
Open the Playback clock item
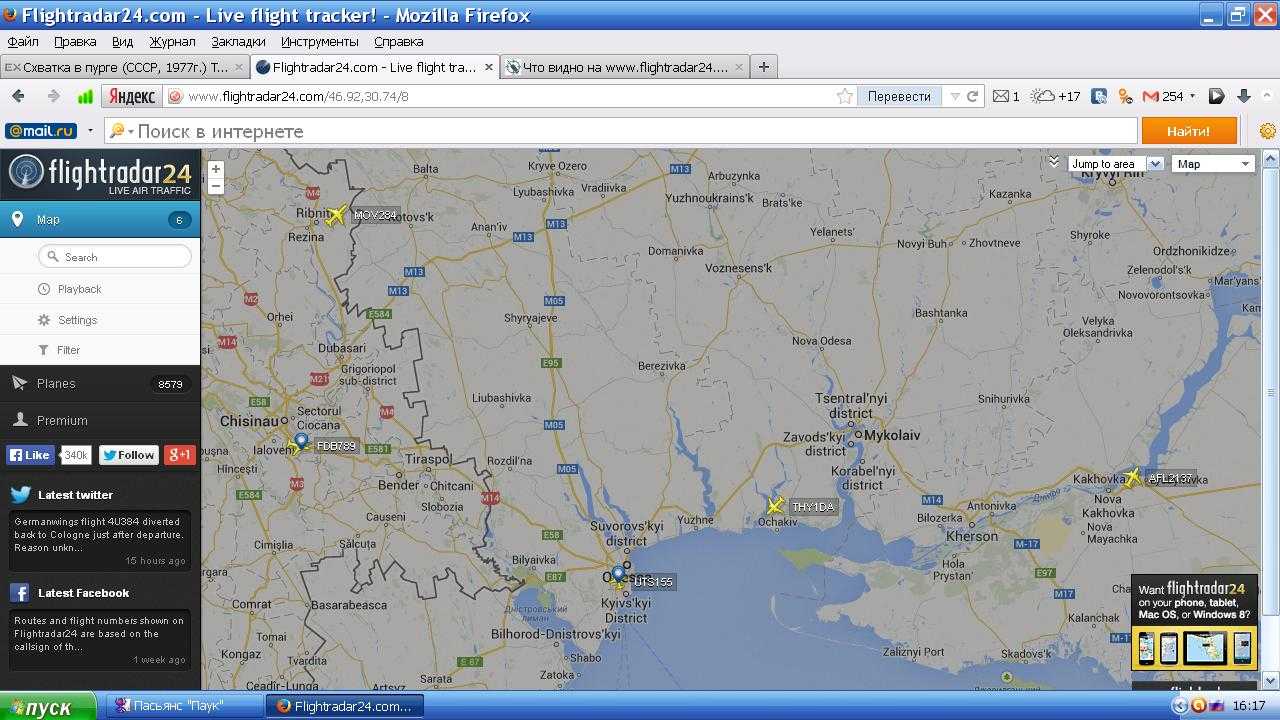point(70,289)
